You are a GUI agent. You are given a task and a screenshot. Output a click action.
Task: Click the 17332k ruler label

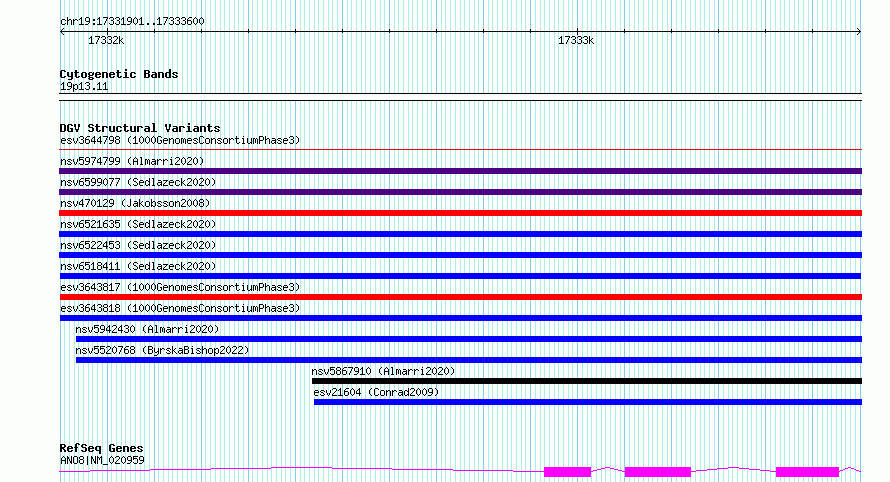[x=106, y=40]
